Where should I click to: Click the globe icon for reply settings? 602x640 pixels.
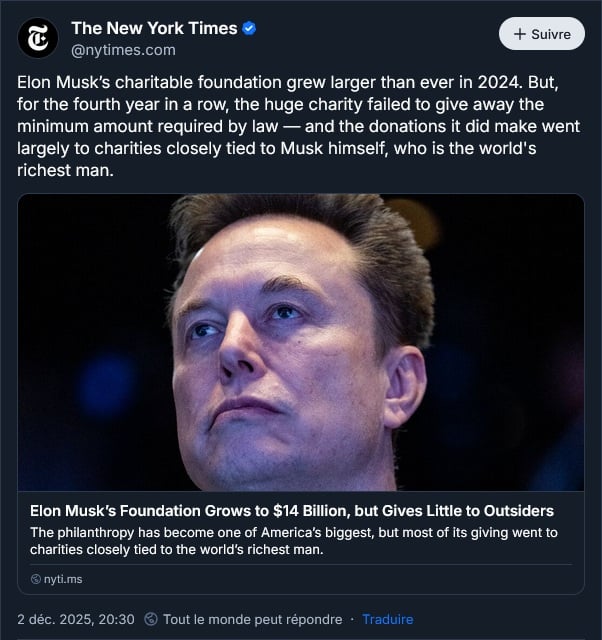click(x=151, y=619)
